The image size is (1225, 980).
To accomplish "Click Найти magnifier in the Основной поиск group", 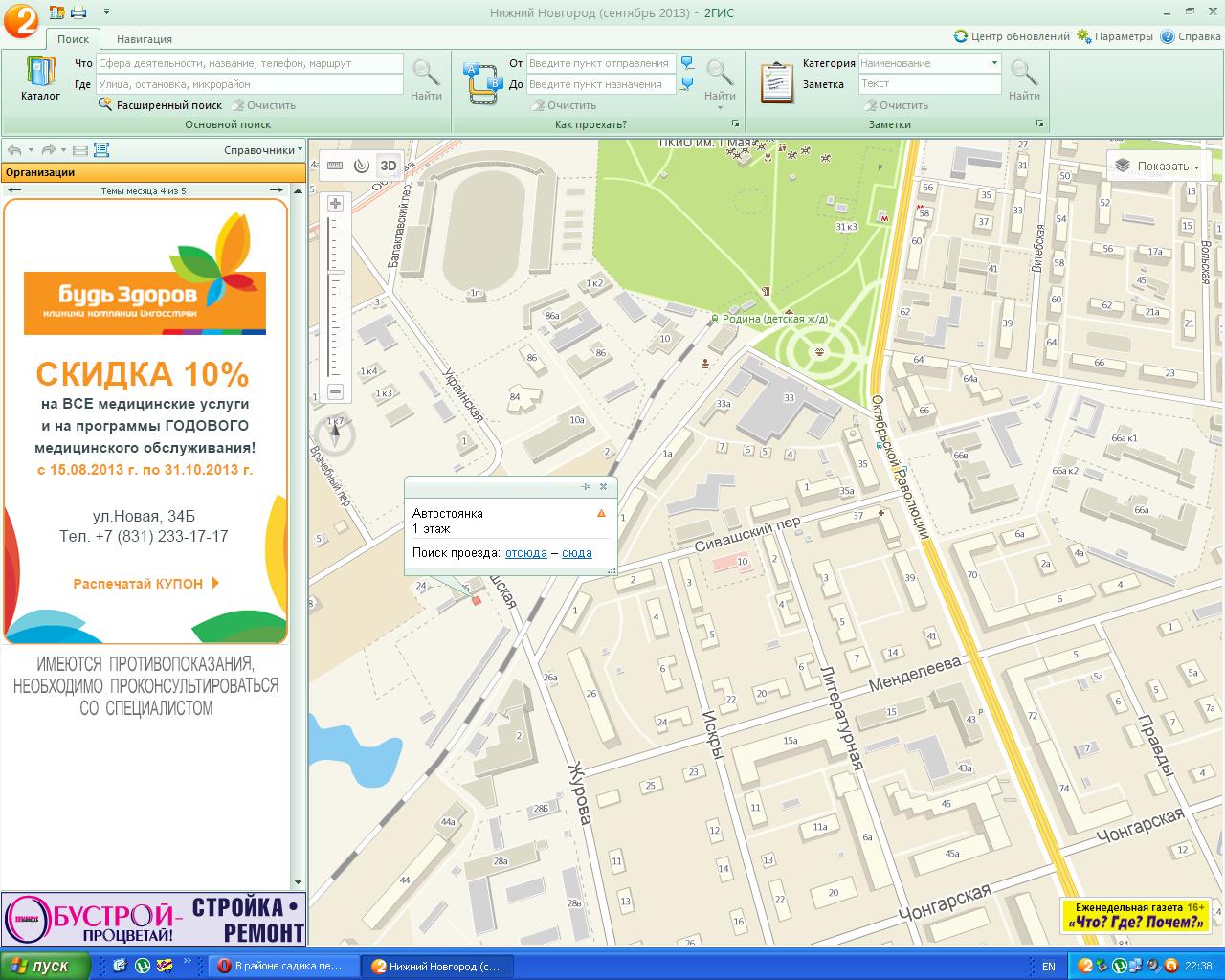I will point(426,79).
